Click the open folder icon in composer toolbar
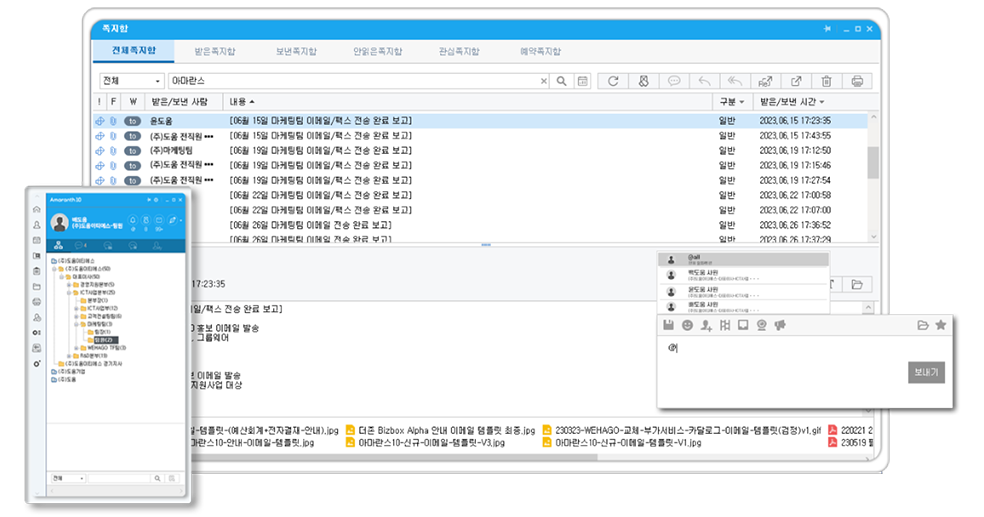Screen dimensions: 984x517 coord(922,325)
